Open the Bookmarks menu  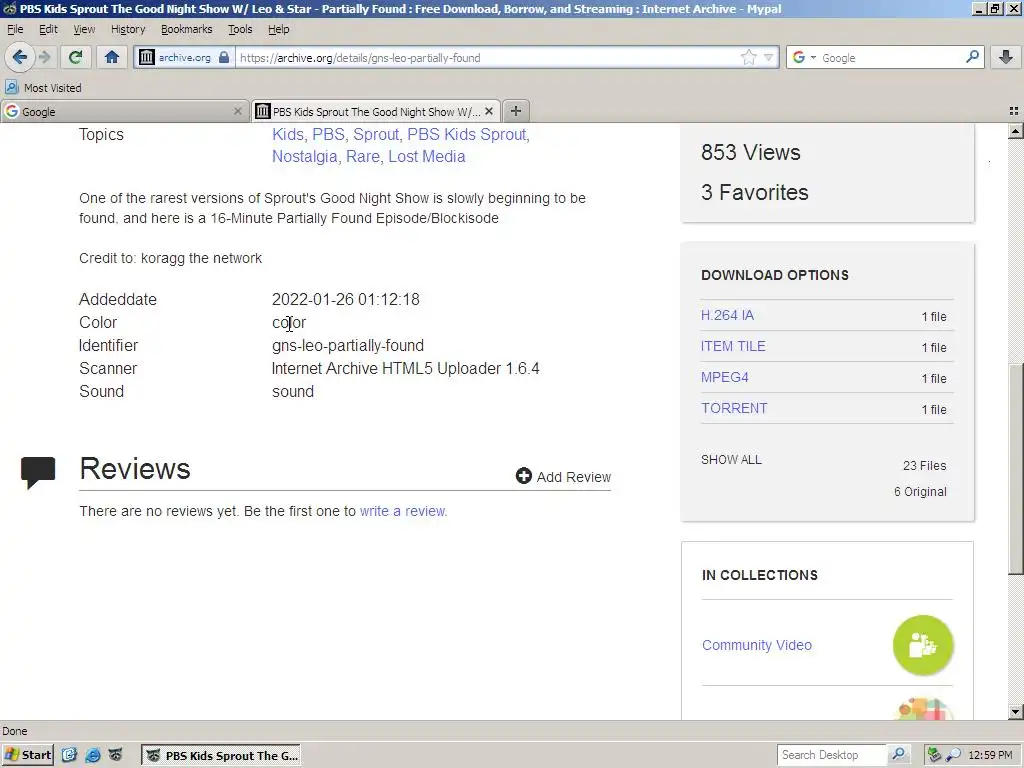tap(187, 29)
